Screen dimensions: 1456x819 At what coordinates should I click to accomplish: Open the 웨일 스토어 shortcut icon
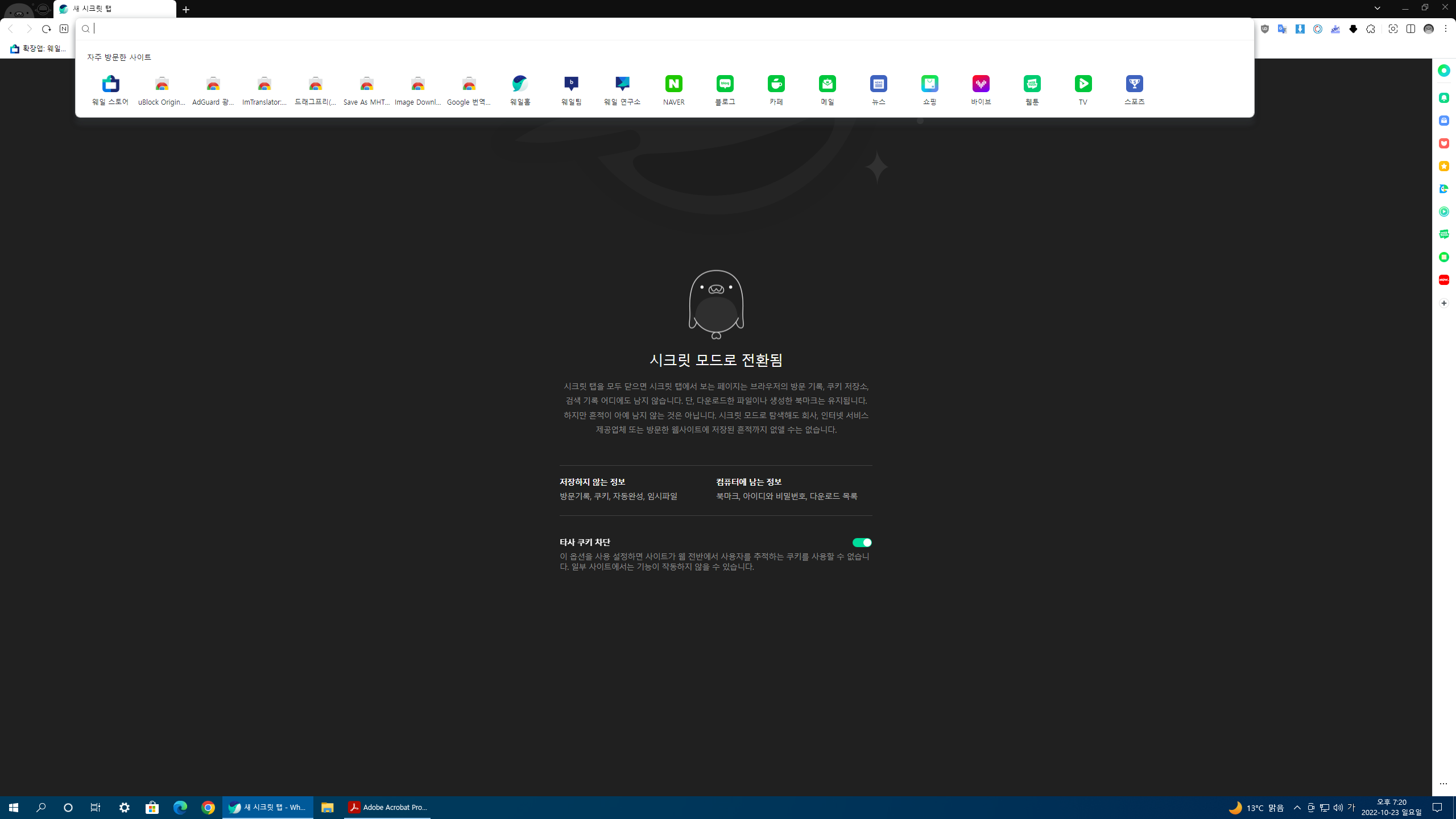[110, 90]
